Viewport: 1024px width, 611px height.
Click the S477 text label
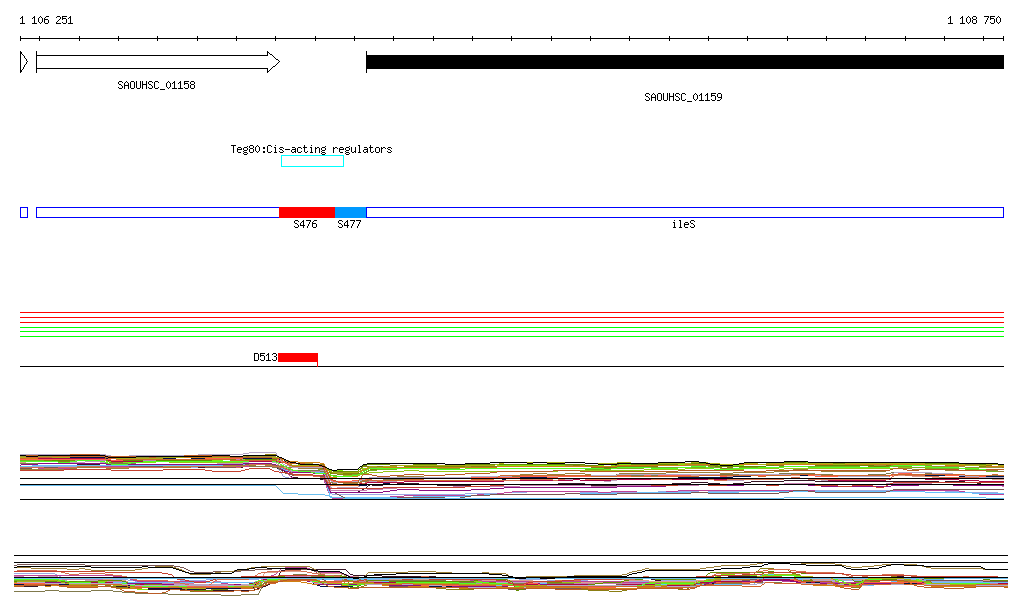pos(349,225)
